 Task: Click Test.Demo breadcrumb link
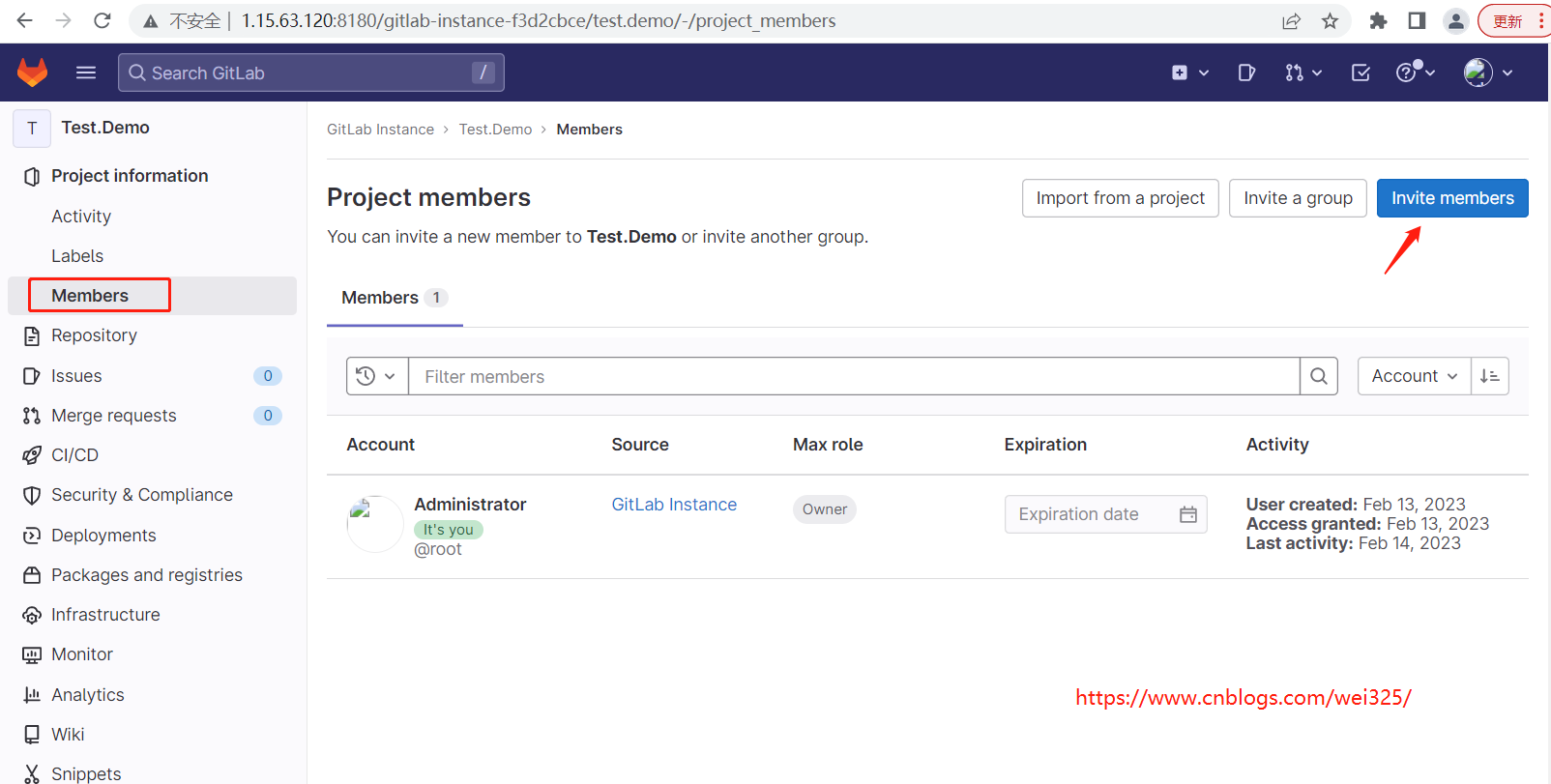click(495, 130)
